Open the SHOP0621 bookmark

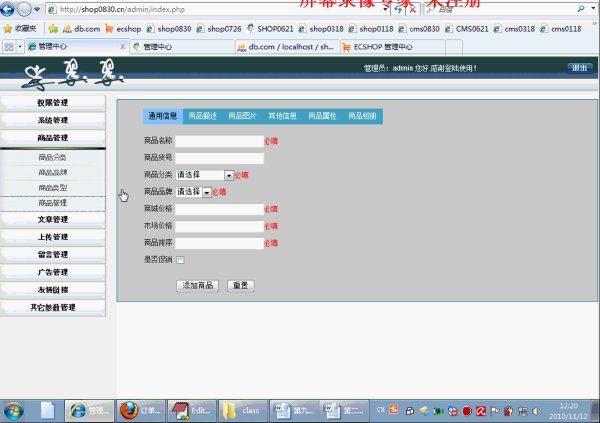point(270,29)
